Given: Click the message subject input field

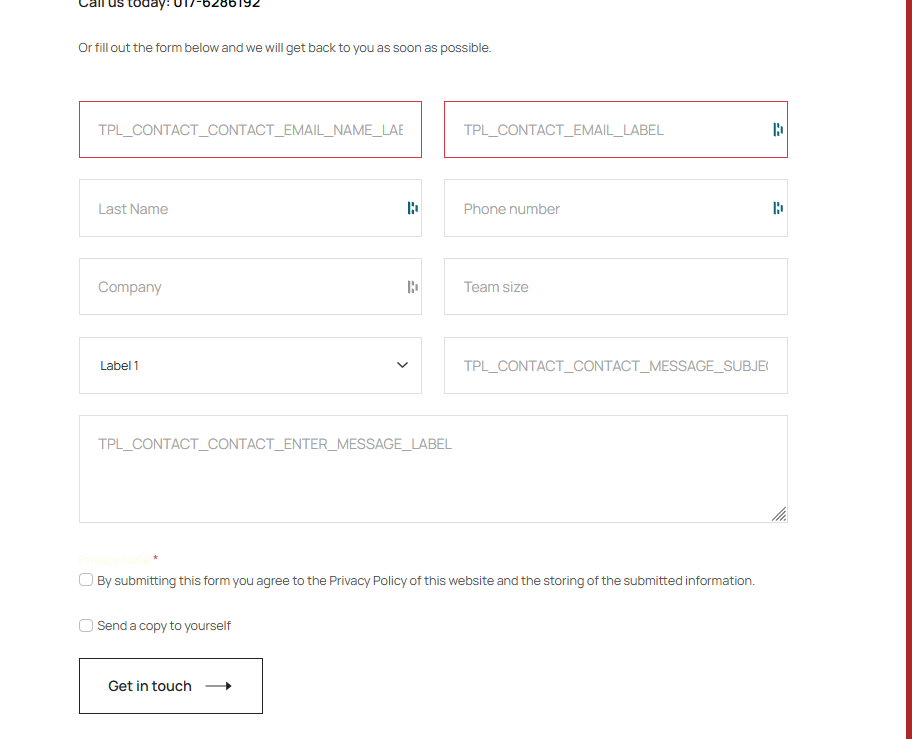Looking at the screenshot, I should pos(615,366).
